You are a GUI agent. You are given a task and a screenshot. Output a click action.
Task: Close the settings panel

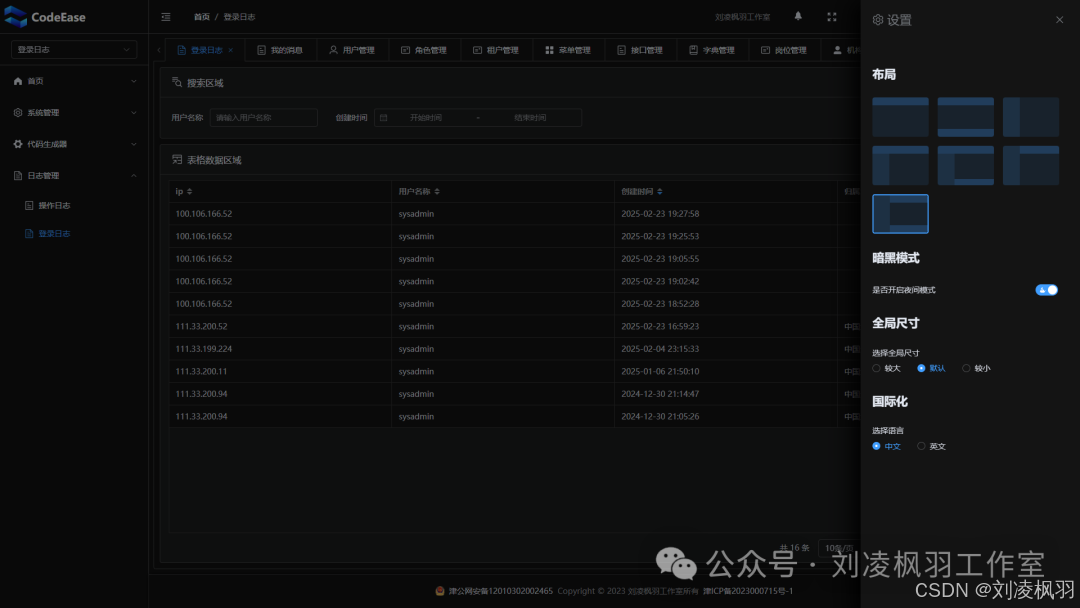[x=1059, y=20]
